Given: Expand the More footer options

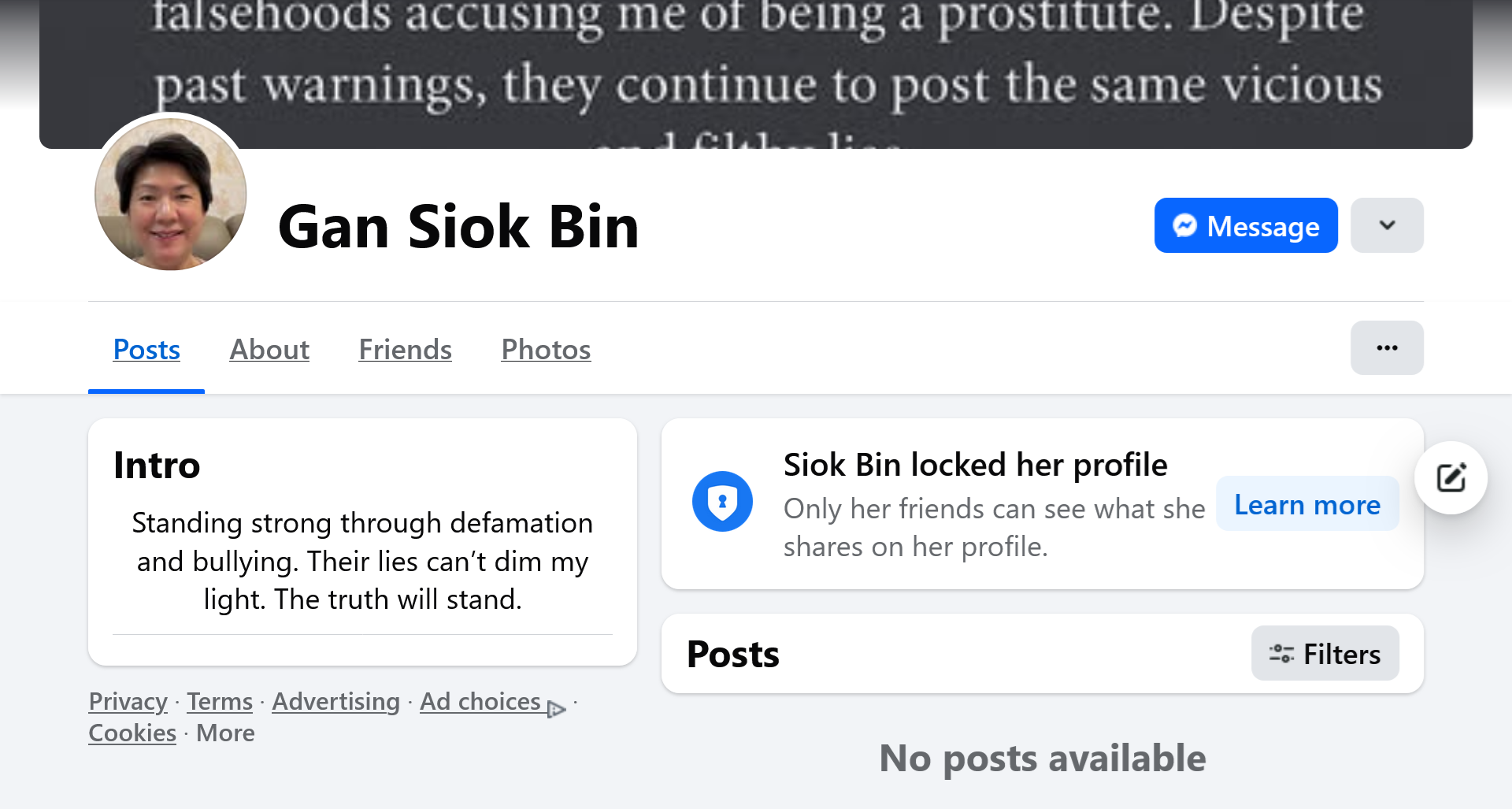Looking at the screenshot, I should (225, 733).
